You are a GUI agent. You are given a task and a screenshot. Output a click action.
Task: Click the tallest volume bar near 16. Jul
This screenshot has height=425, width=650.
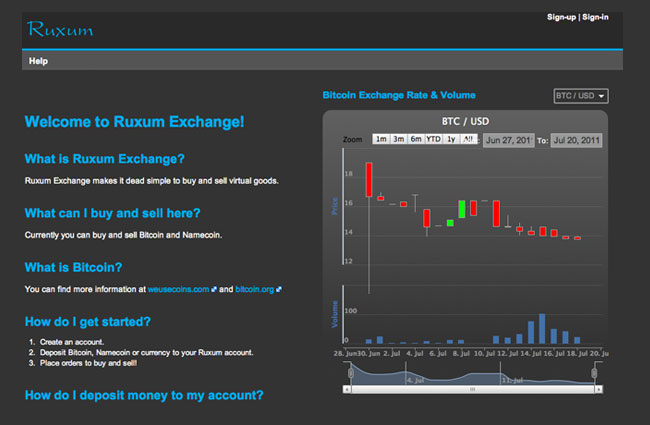click(x=542, y=329)
